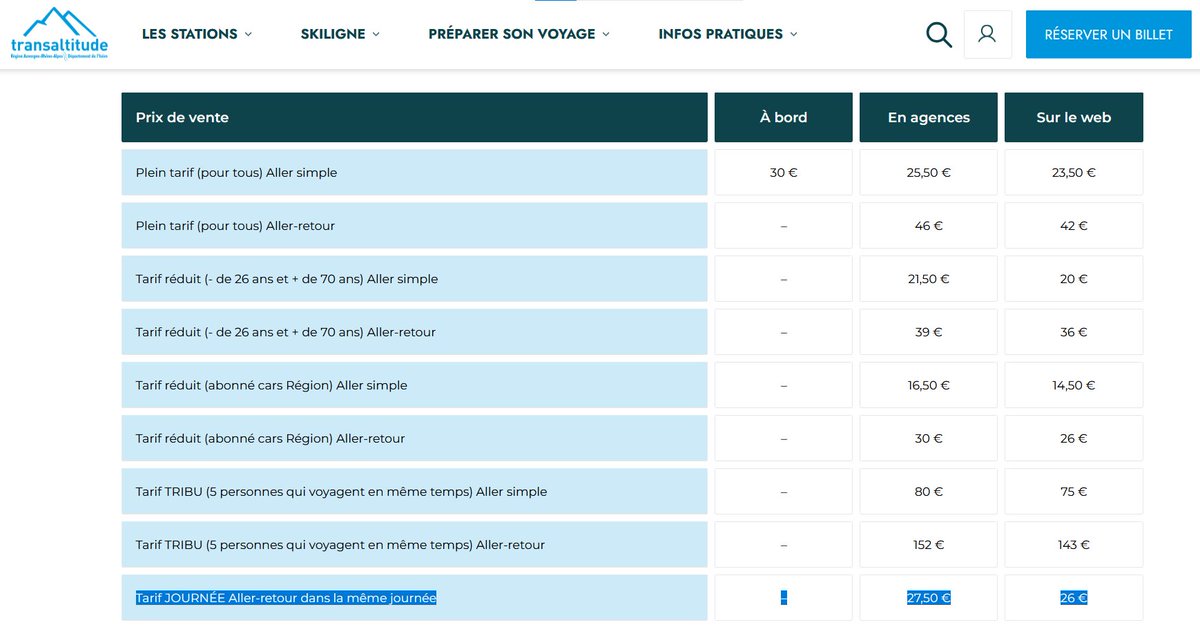Click the Transaltitude logo
Image resolution: width=1200 pixels, height=636 pixels.
tap(59, 33)
